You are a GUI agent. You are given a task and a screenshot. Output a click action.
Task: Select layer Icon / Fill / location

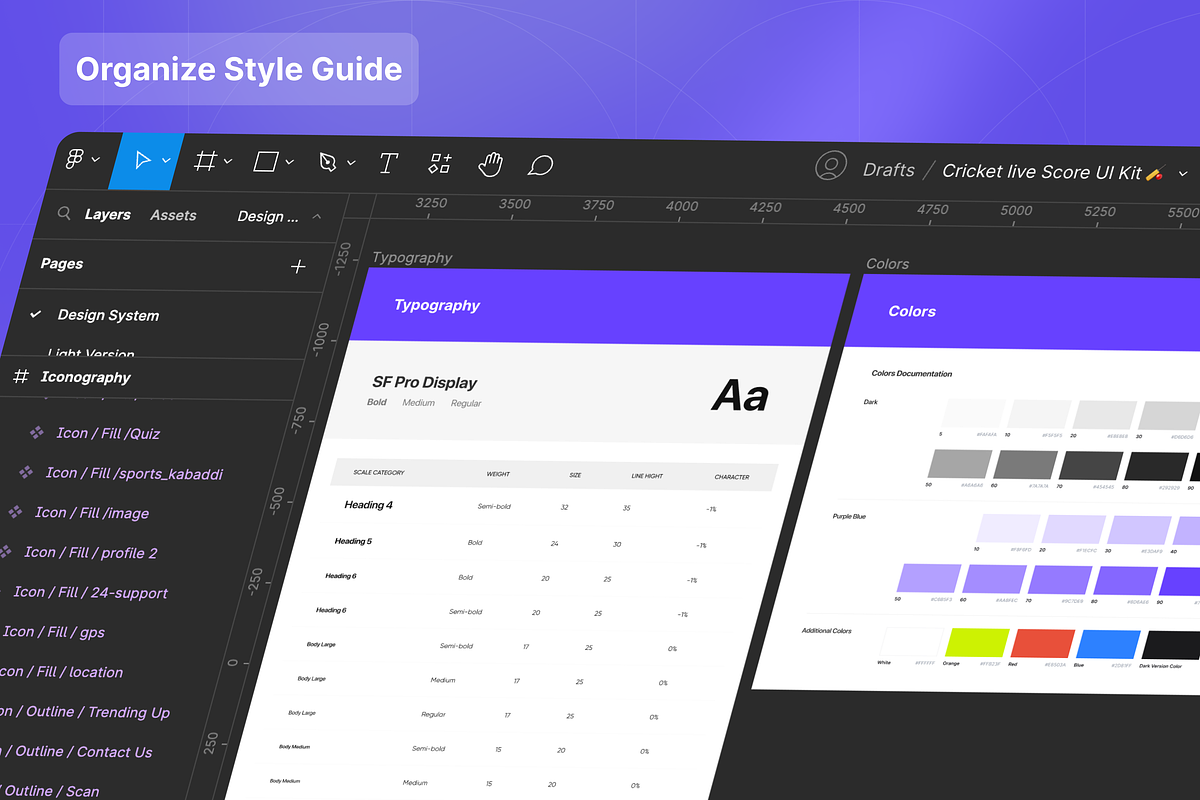tap(60, 672)
